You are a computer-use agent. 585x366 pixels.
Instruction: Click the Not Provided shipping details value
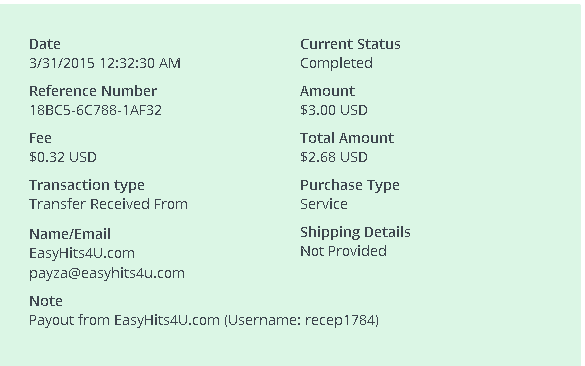[x=343, y=251]
